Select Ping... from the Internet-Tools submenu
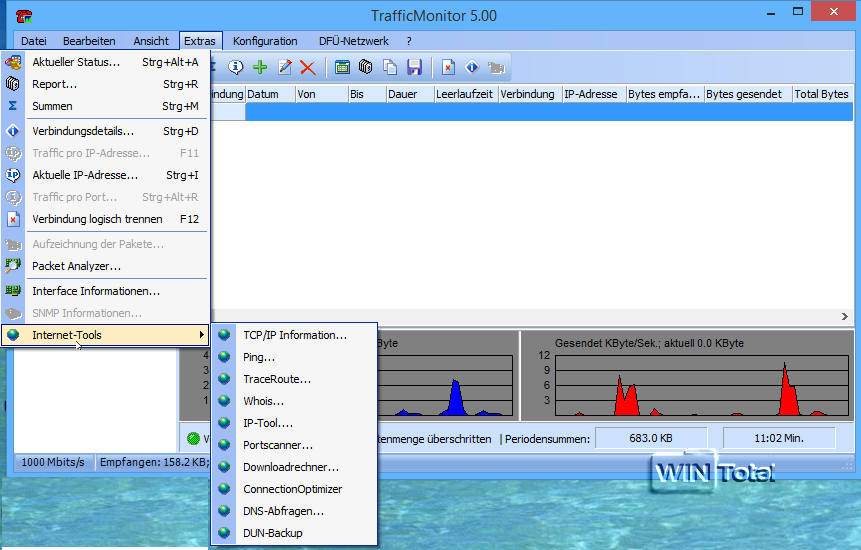This screenshot has width=861, height=550. coord(259,357)
